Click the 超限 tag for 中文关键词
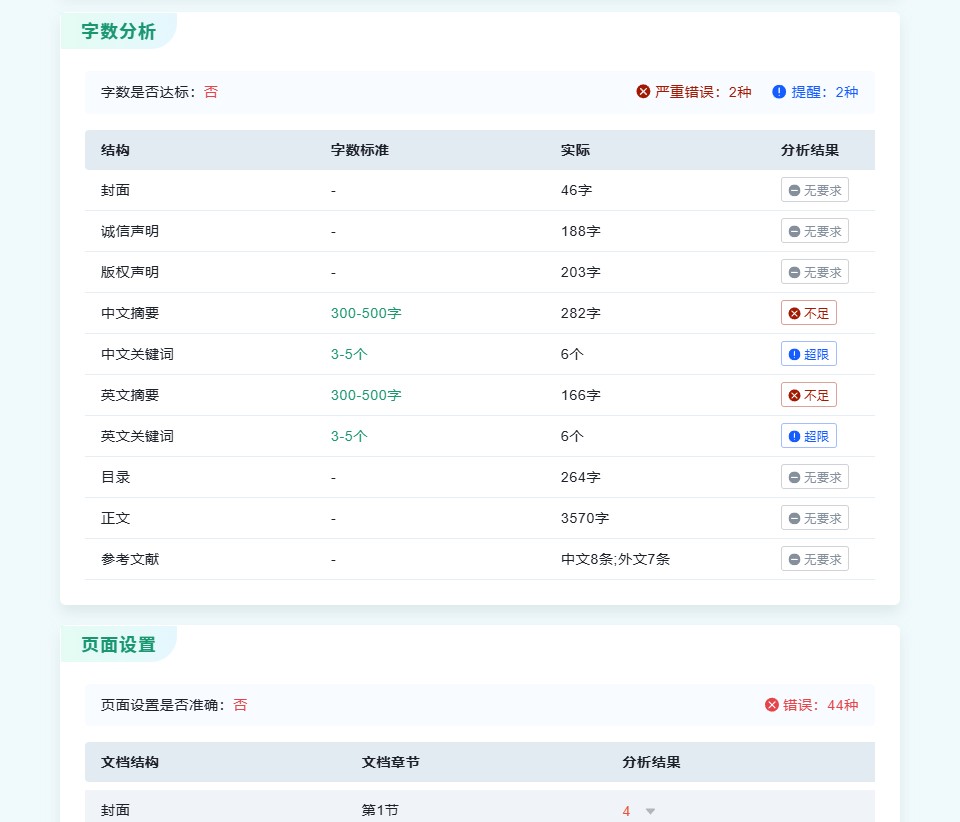 coord(808,354)
